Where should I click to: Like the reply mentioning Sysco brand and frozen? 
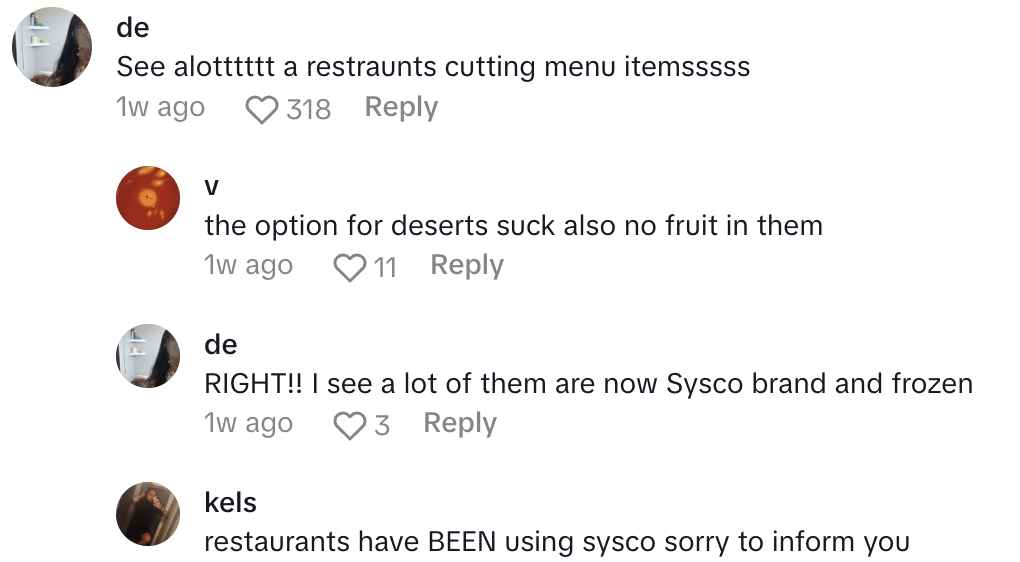click(349, 425)
